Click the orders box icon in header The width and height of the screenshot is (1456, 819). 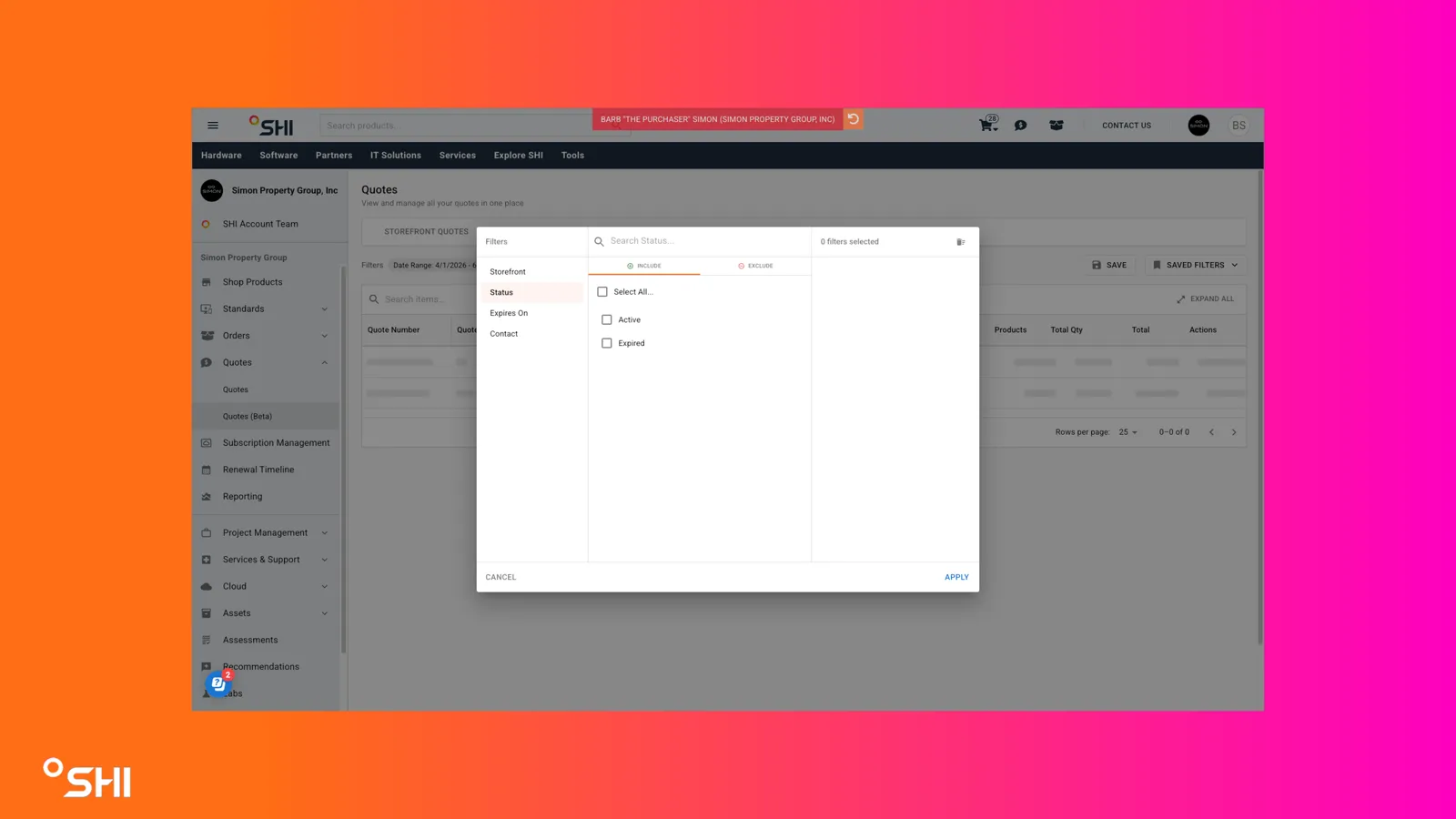tap(1056, 126)
